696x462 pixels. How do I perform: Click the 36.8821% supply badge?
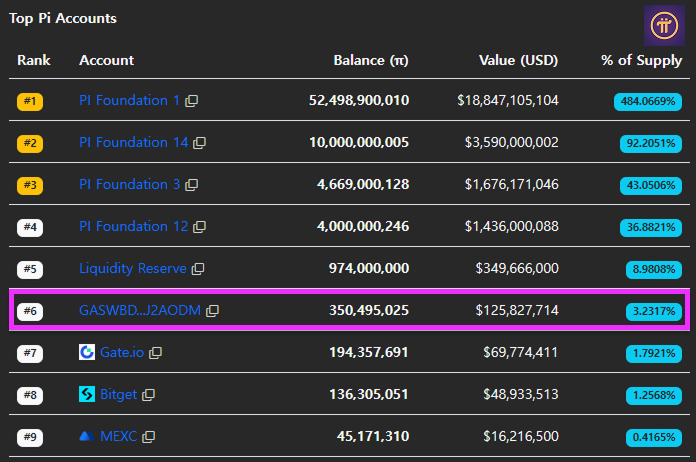click(651, 228)
